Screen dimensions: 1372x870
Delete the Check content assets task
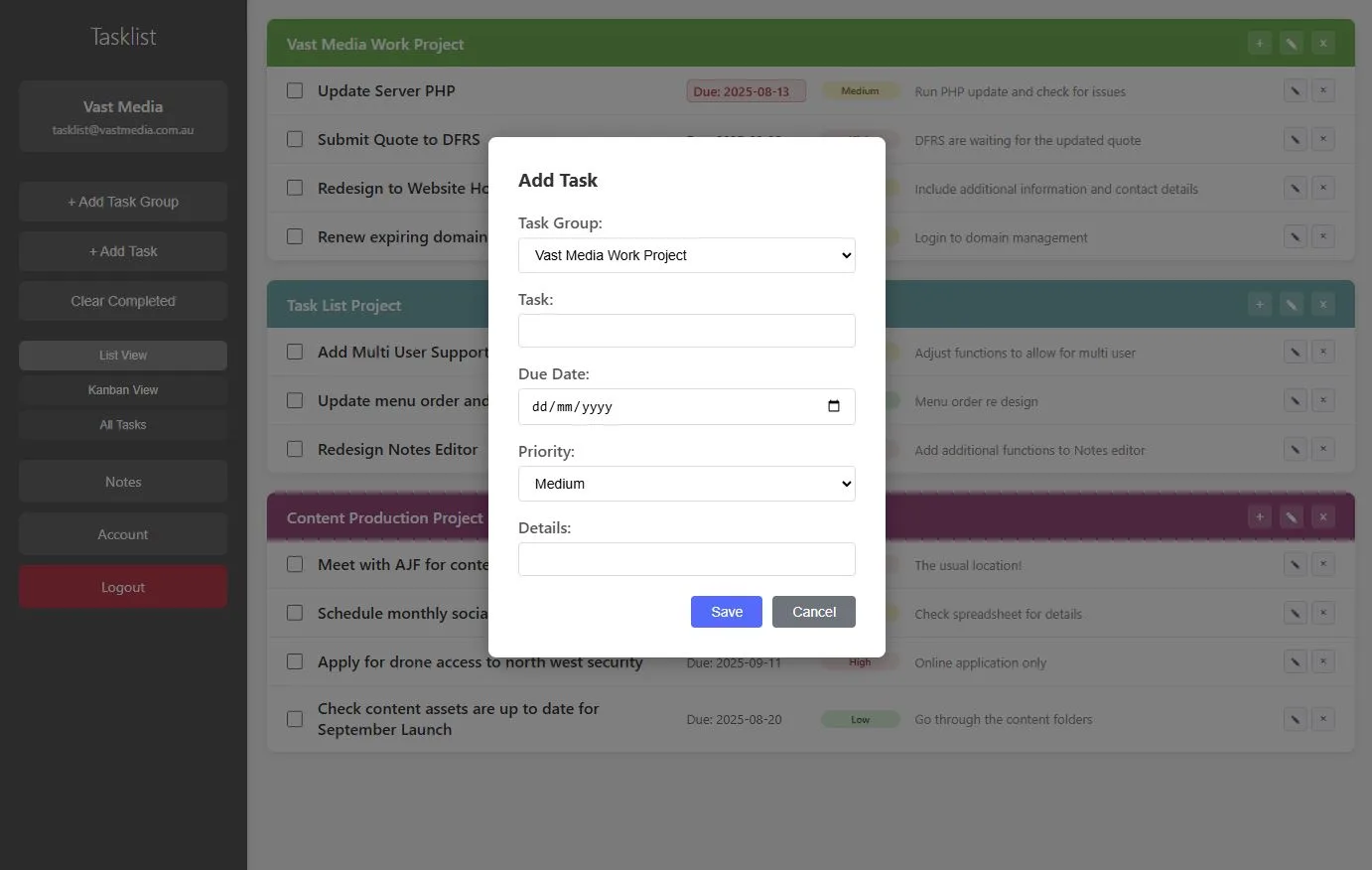(1322, 719)
